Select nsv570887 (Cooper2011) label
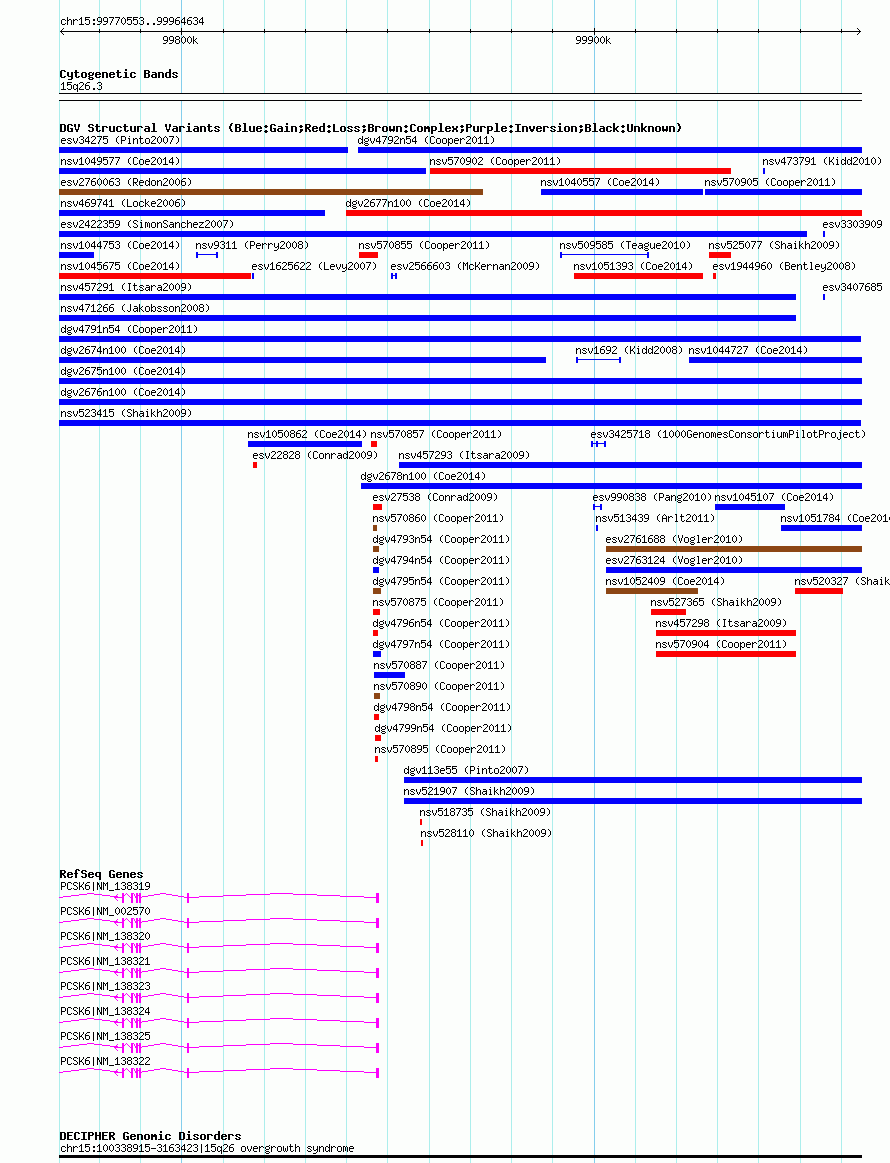This screenshot has width=890, height=1163. pos(439,665)
